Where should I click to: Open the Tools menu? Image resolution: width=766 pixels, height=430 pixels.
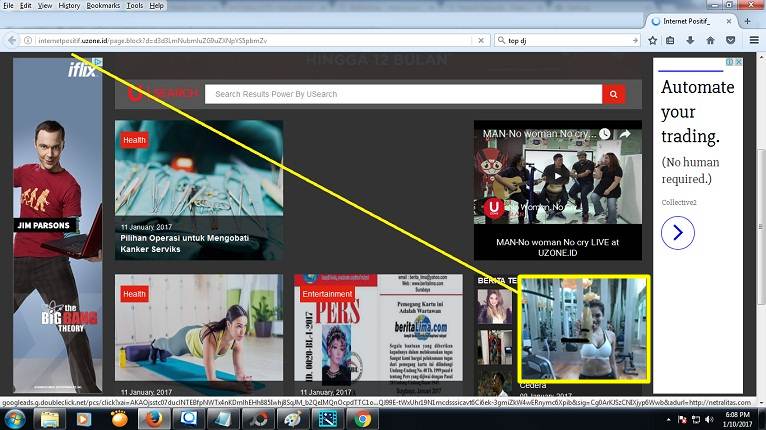[135, 5]
